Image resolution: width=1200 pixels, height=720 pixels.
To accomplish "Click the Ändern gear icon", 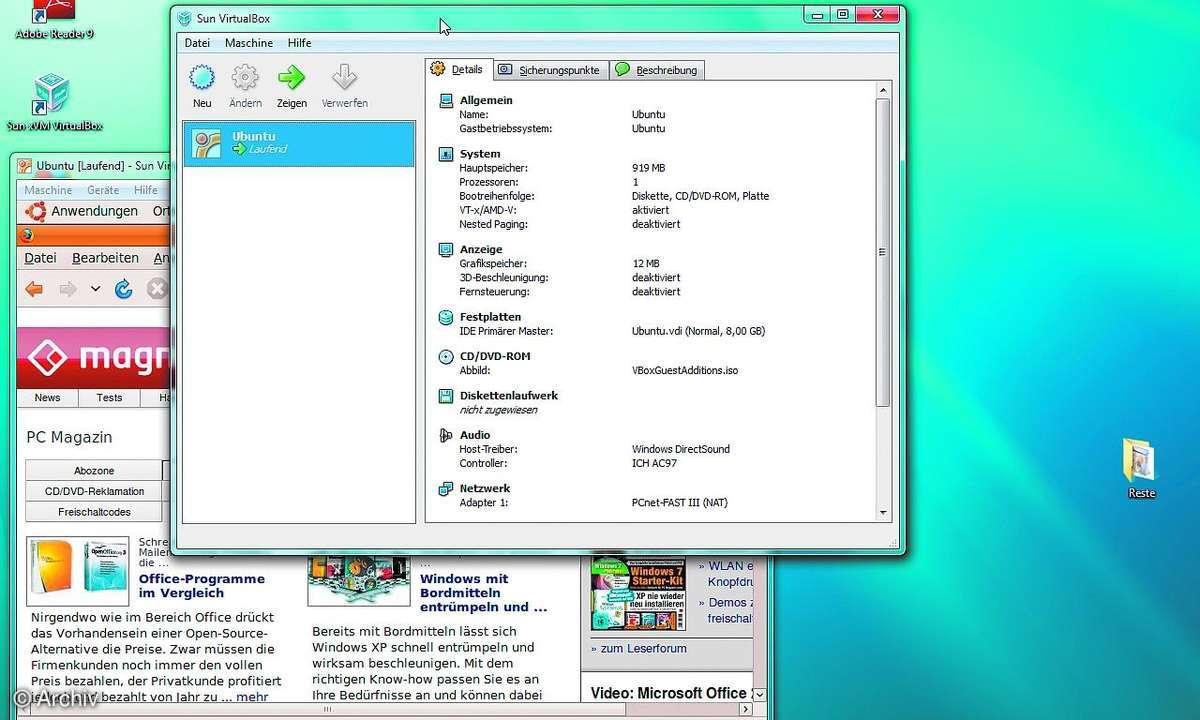I will tap(245, 78).
